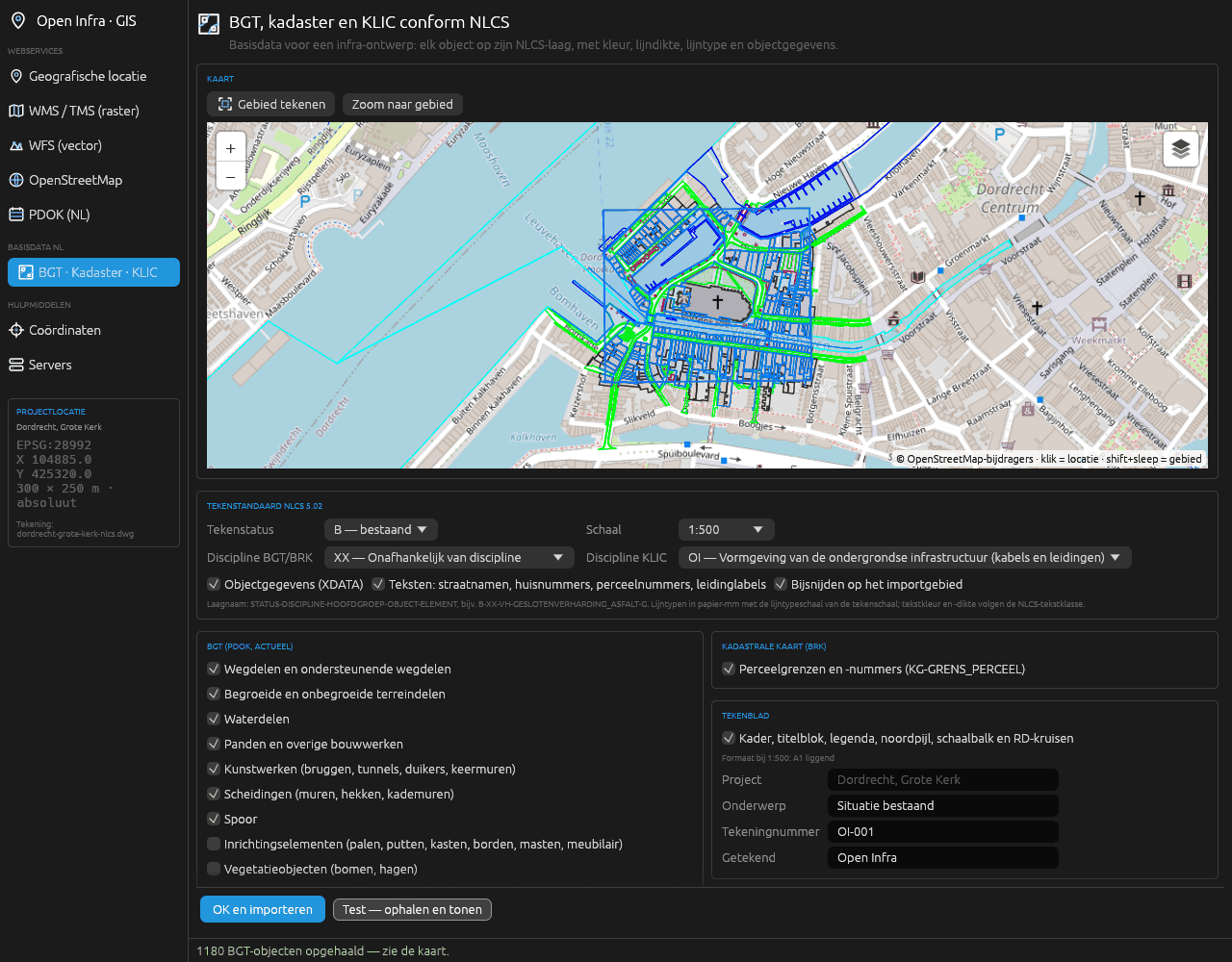Screen dimensions: 1232x962
Task: Uncheck the Waterdelen checkbox
Action: pos(214,719)
